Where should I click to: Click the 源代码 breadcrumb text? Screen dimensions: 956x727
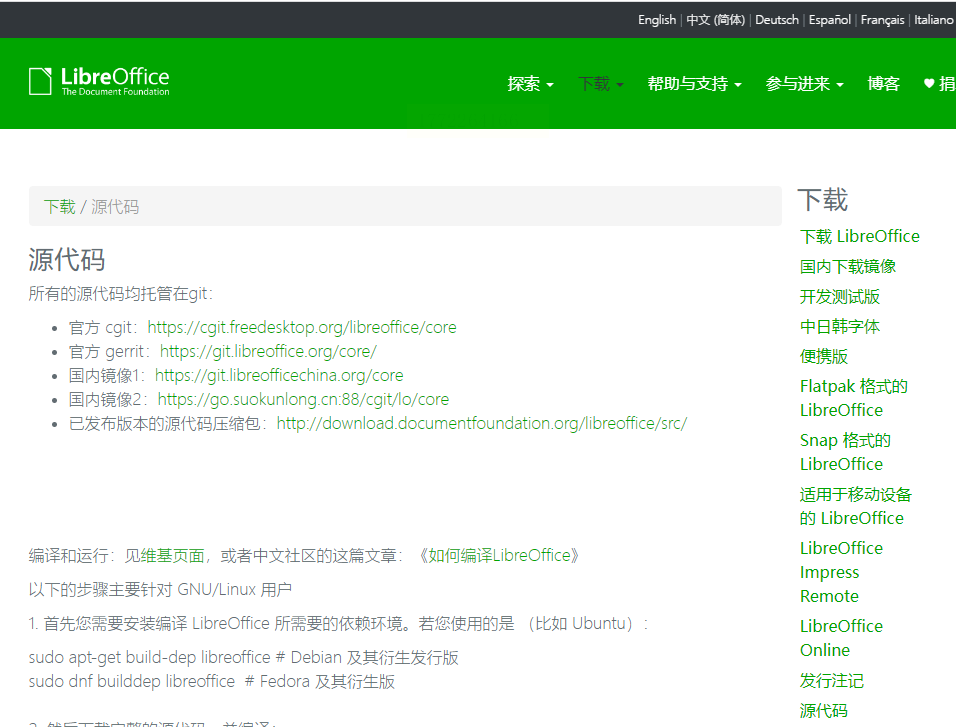(115, 207)
